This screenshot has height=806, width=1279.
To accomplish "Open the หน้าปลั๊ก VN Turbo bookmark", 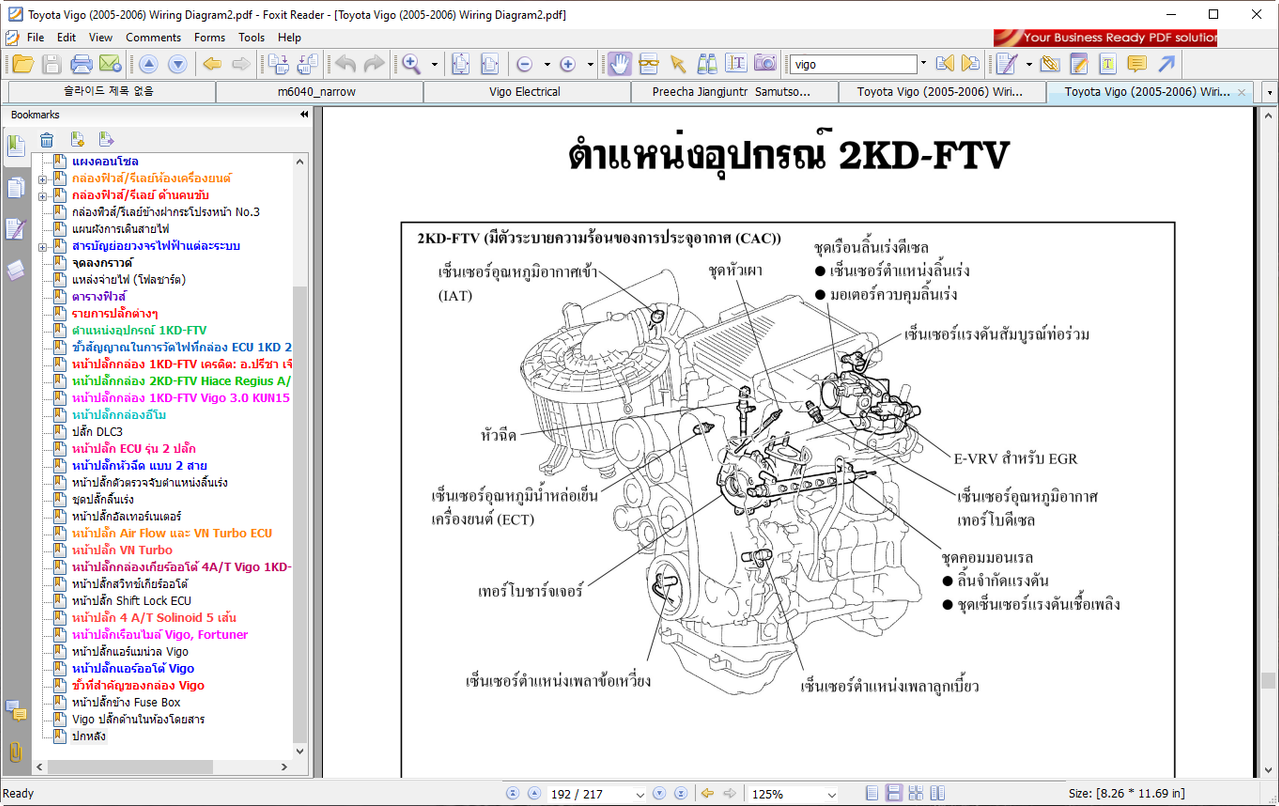I will click(x=122, y=550).
